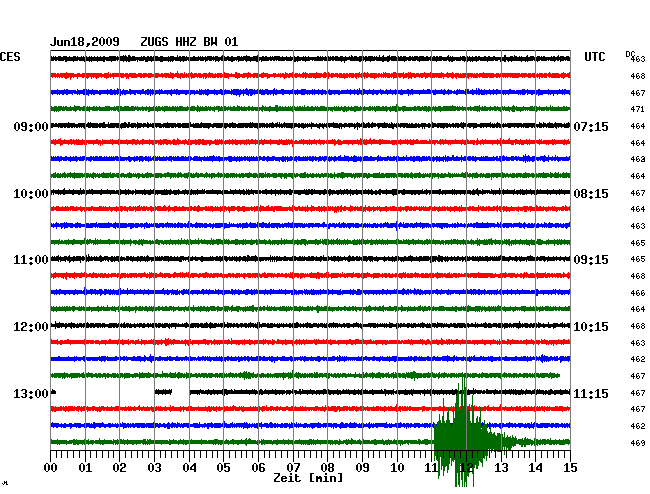Select DC value '468' beside the 10:15 row

(638, 326)
